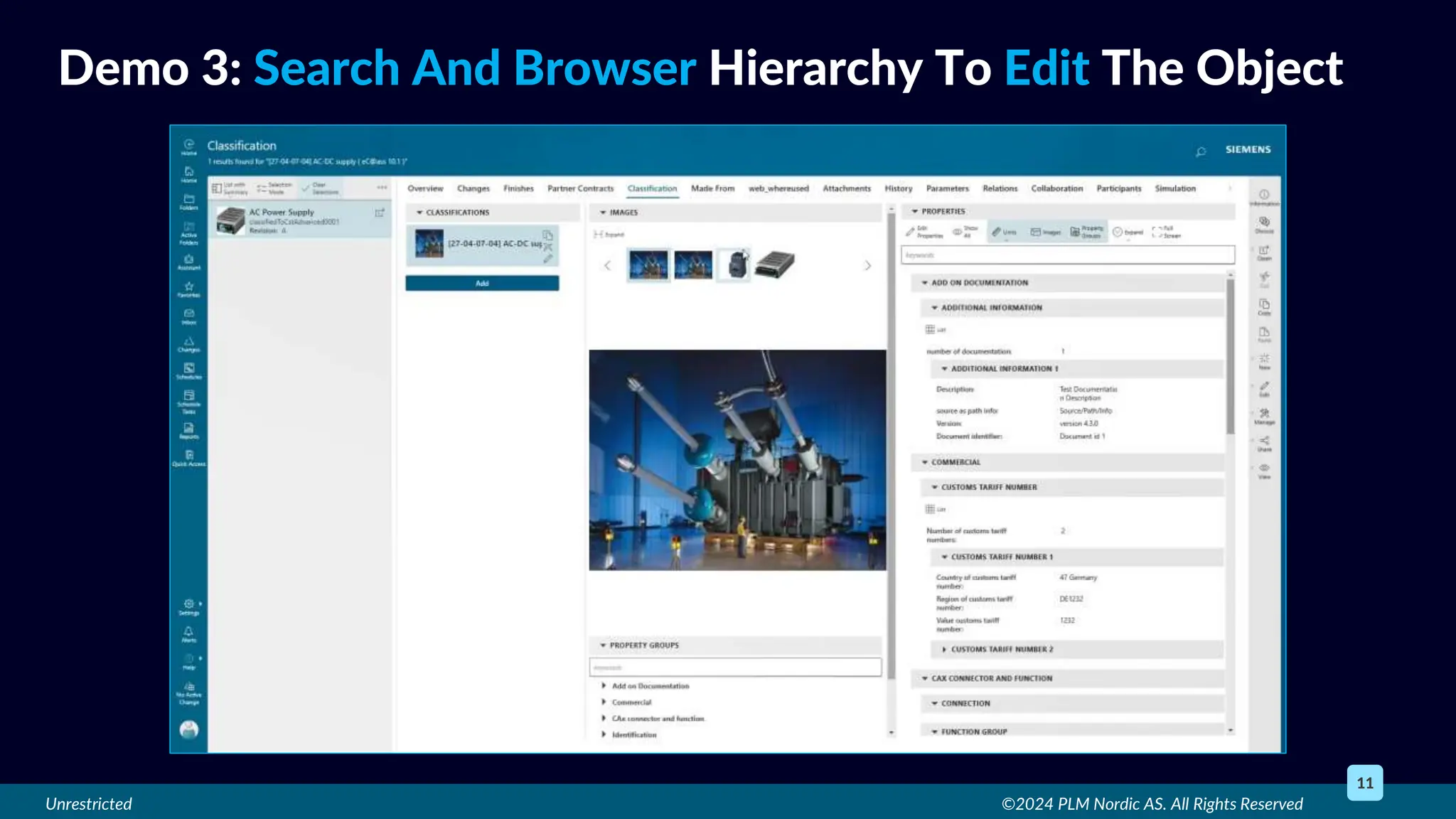Toggle Full Screen in Properties toolbar
This screenshot has width=1456, height=819.
[1166, 232]
